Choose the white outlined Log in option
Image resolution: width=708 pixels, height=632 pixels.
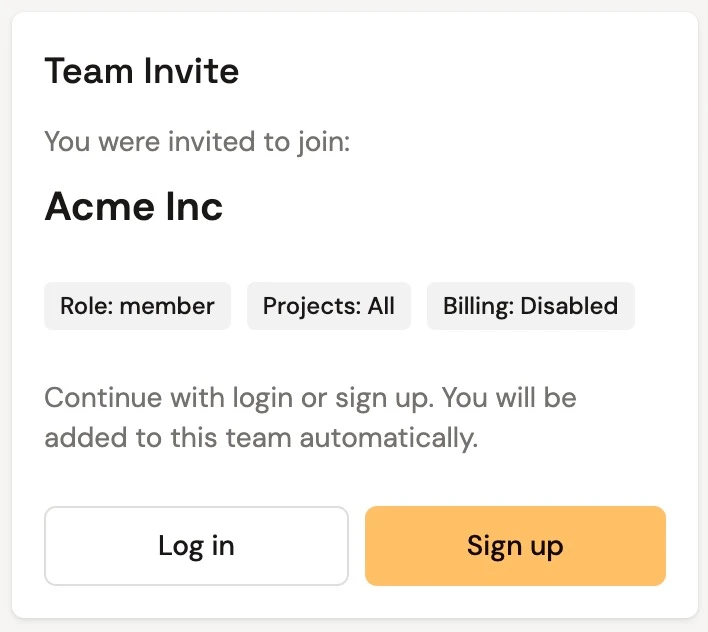[x=196, y=546]
